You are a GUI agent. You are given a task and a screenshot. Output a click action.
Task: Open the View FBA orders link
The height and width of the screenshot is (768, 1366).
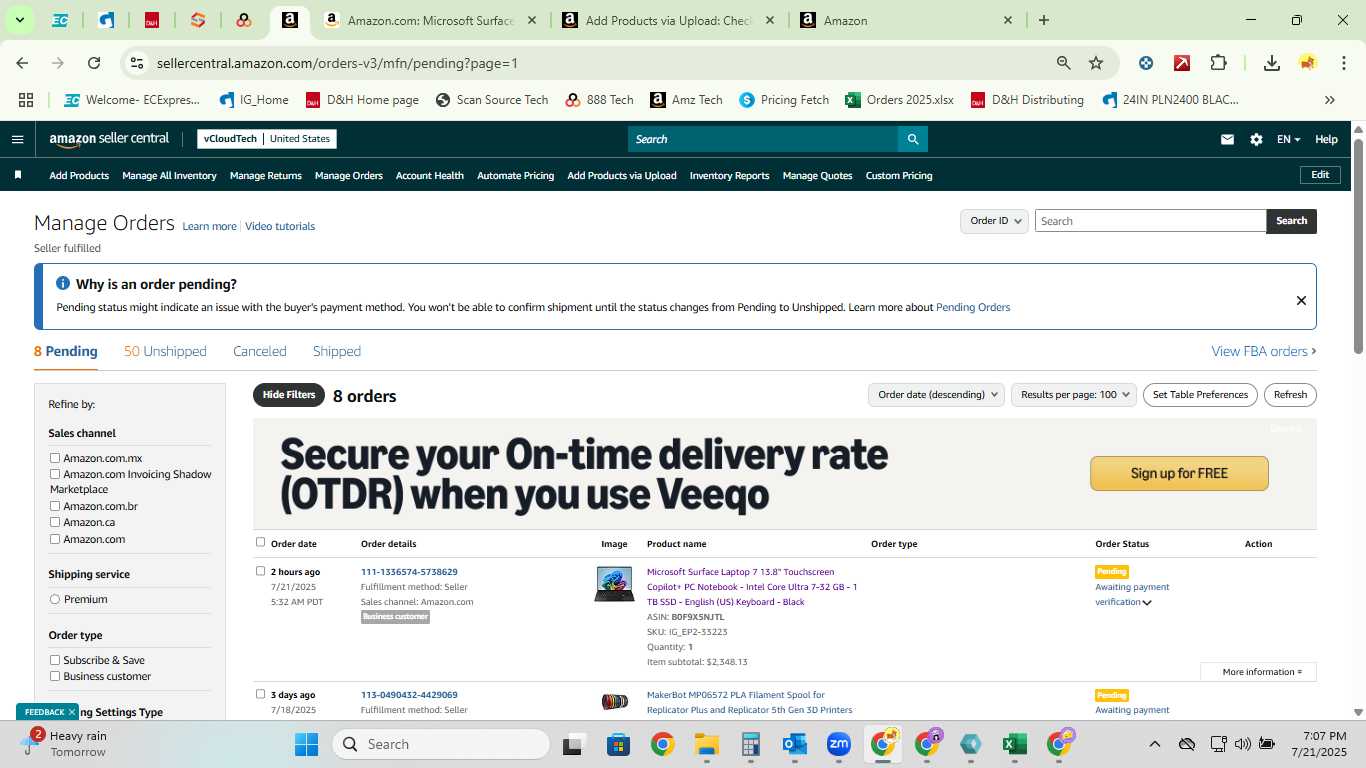pos(1264,351)
